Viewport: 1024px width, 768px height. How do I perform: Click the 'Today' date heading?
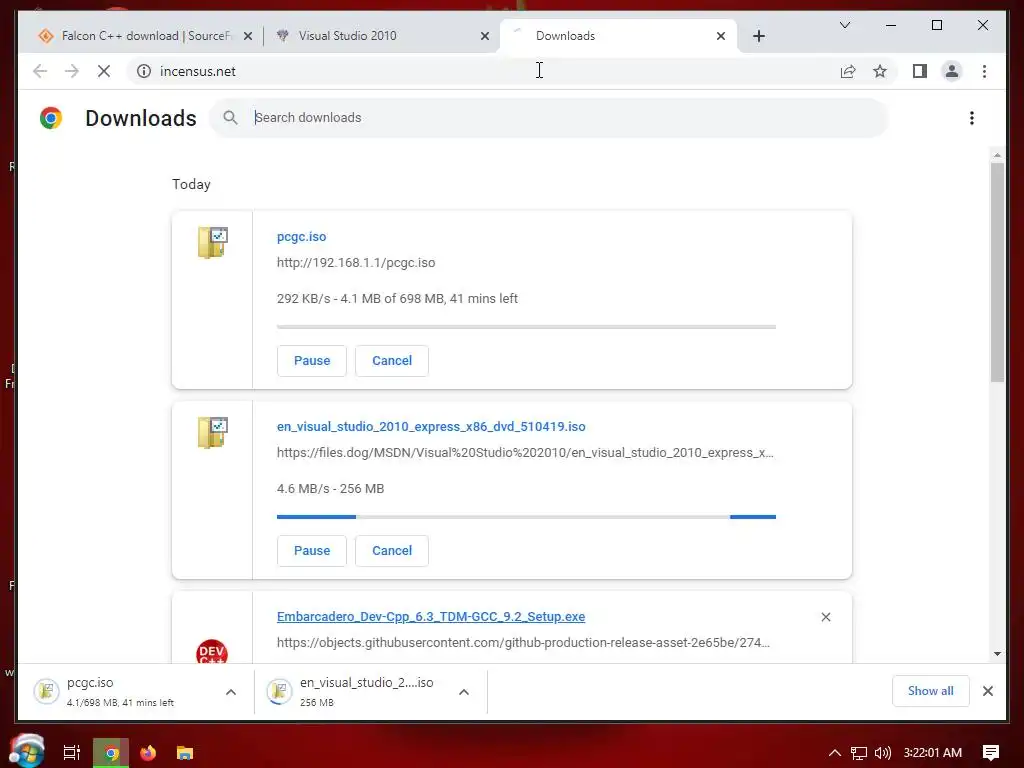(191, 184)
